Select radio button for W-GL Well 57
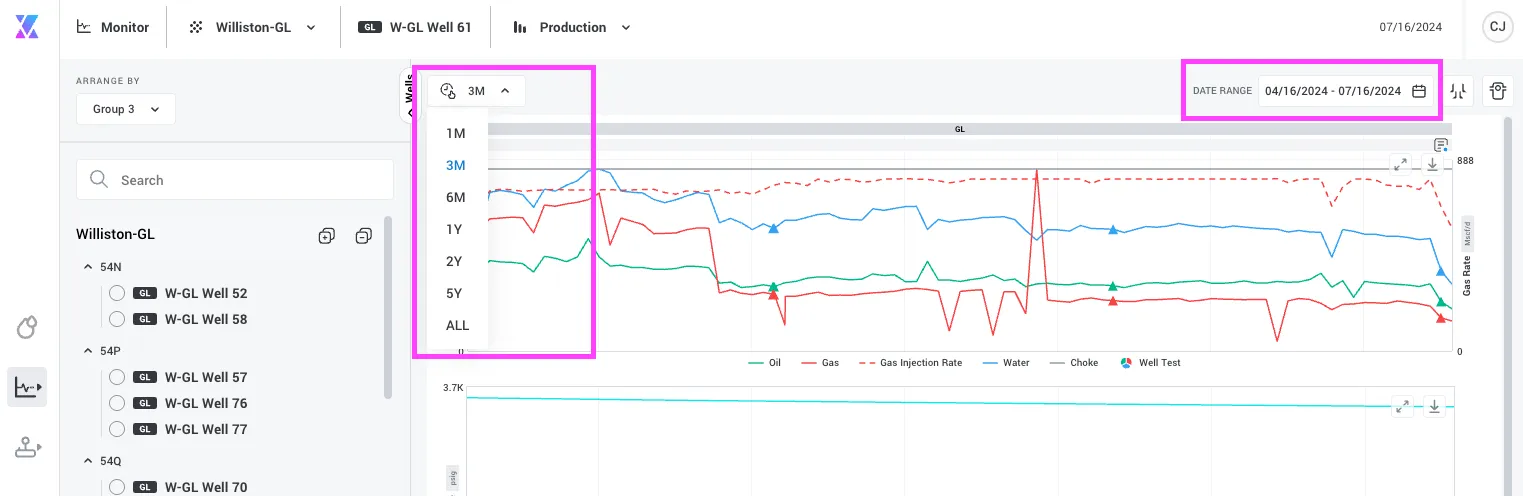The image size is (1523, 496). pyautogui.click(x=117, y=377)
